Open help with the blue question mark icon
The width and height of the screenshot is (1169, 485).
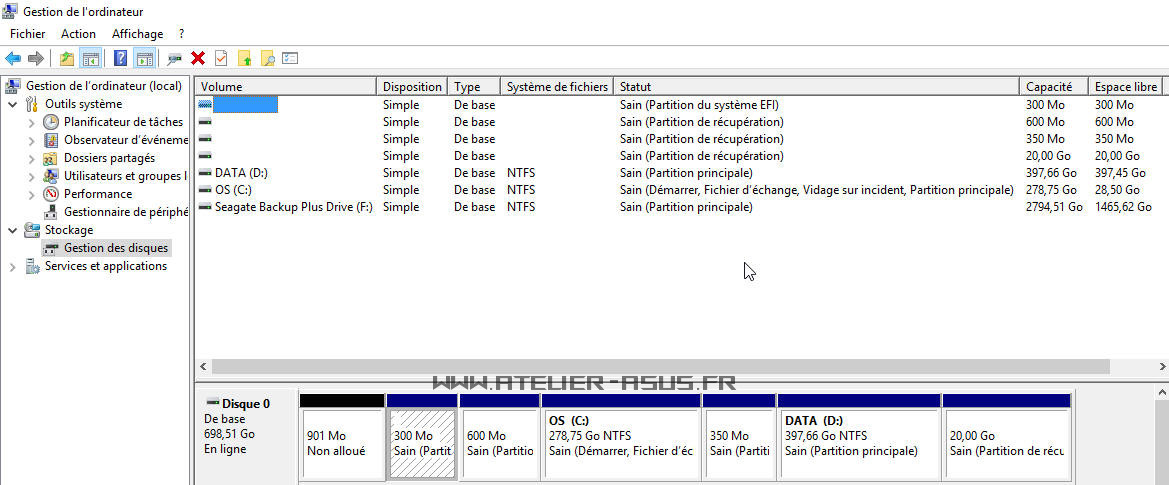coord(120,59)
